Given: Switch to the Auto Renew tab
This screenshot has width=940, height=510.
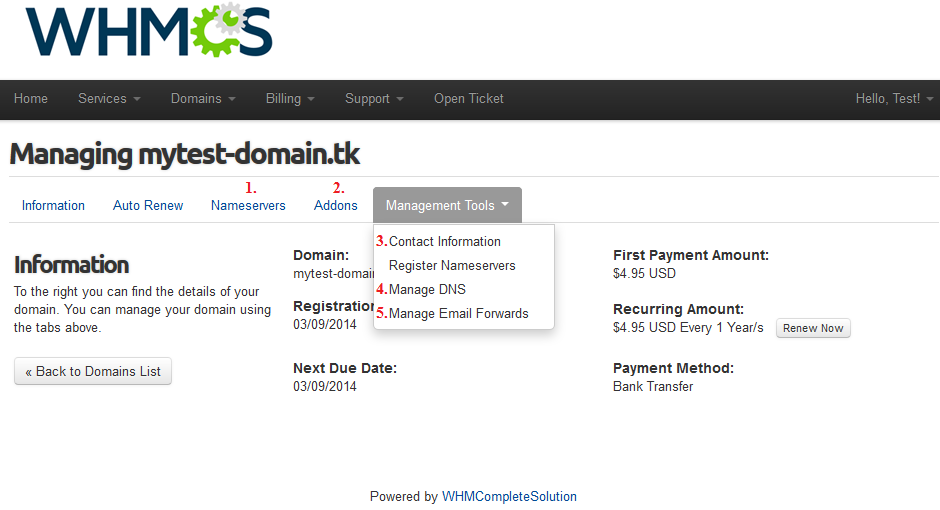Looking at the screenshot, I should pyautogui.click(x=148, y=206).
